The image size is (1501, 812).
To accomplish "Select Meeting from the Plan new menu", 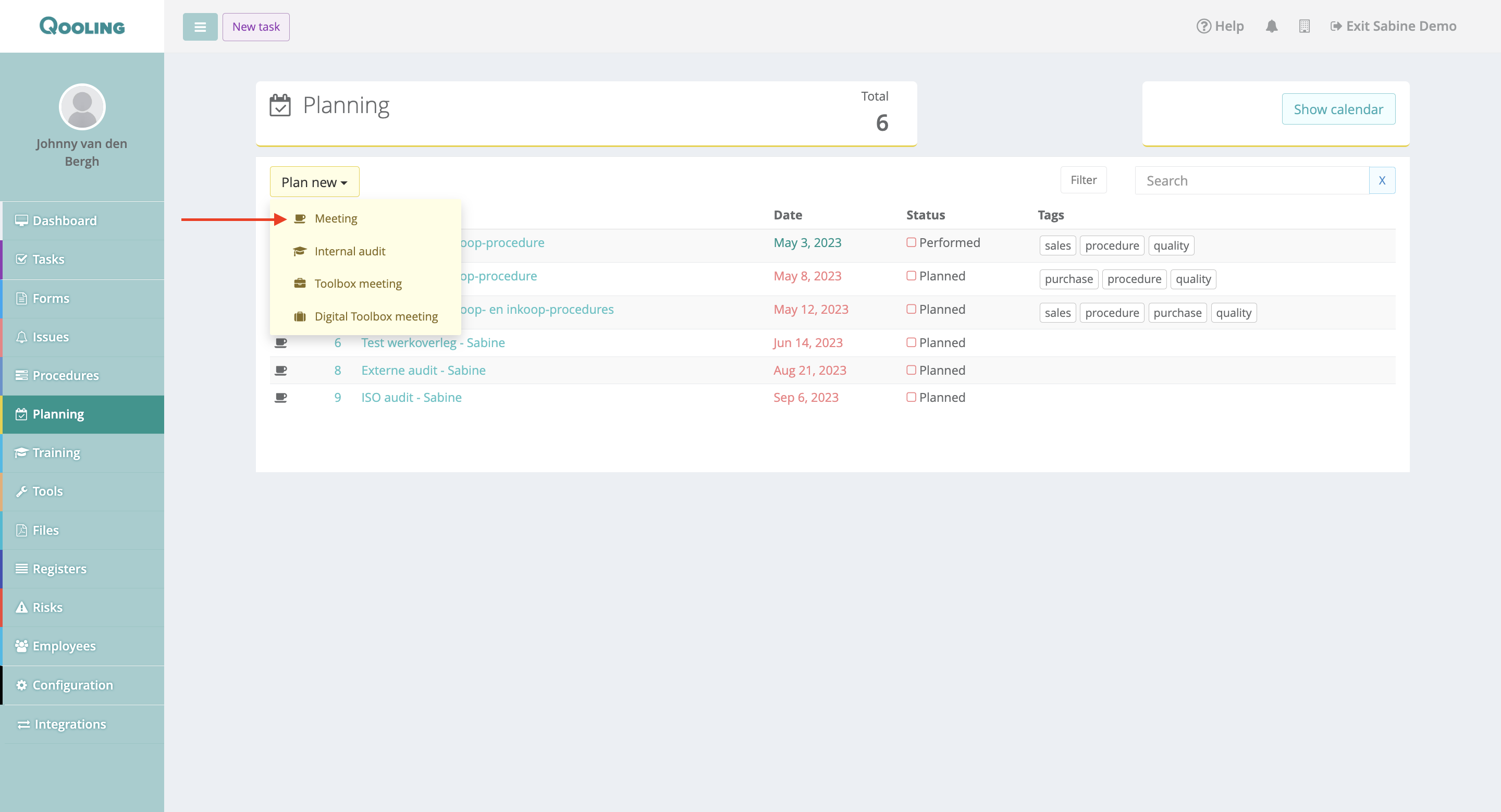I will (336, 218).
